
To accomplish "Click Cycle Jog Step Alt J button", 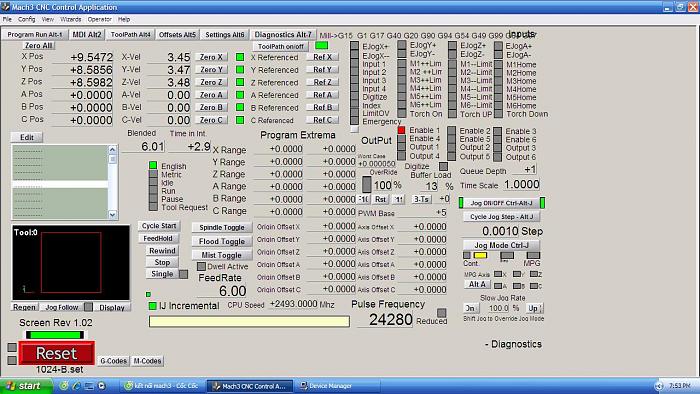I will (501, 217).
